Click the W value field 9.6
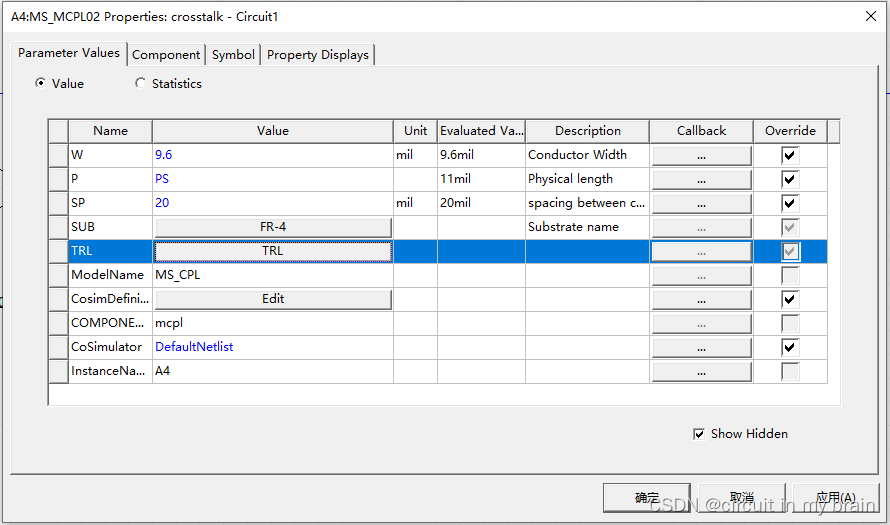 (272, 155)
